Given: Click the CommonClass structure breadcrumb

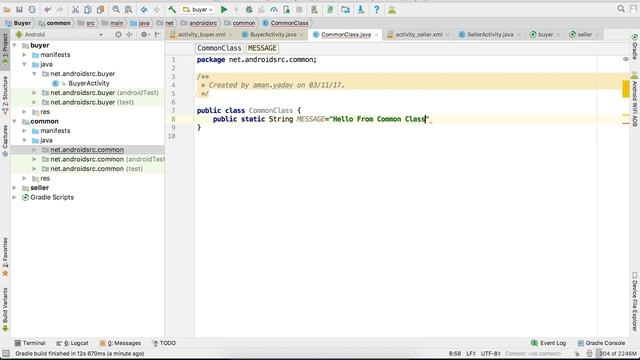Looking at the screenshot, I should tap(219, 48).
